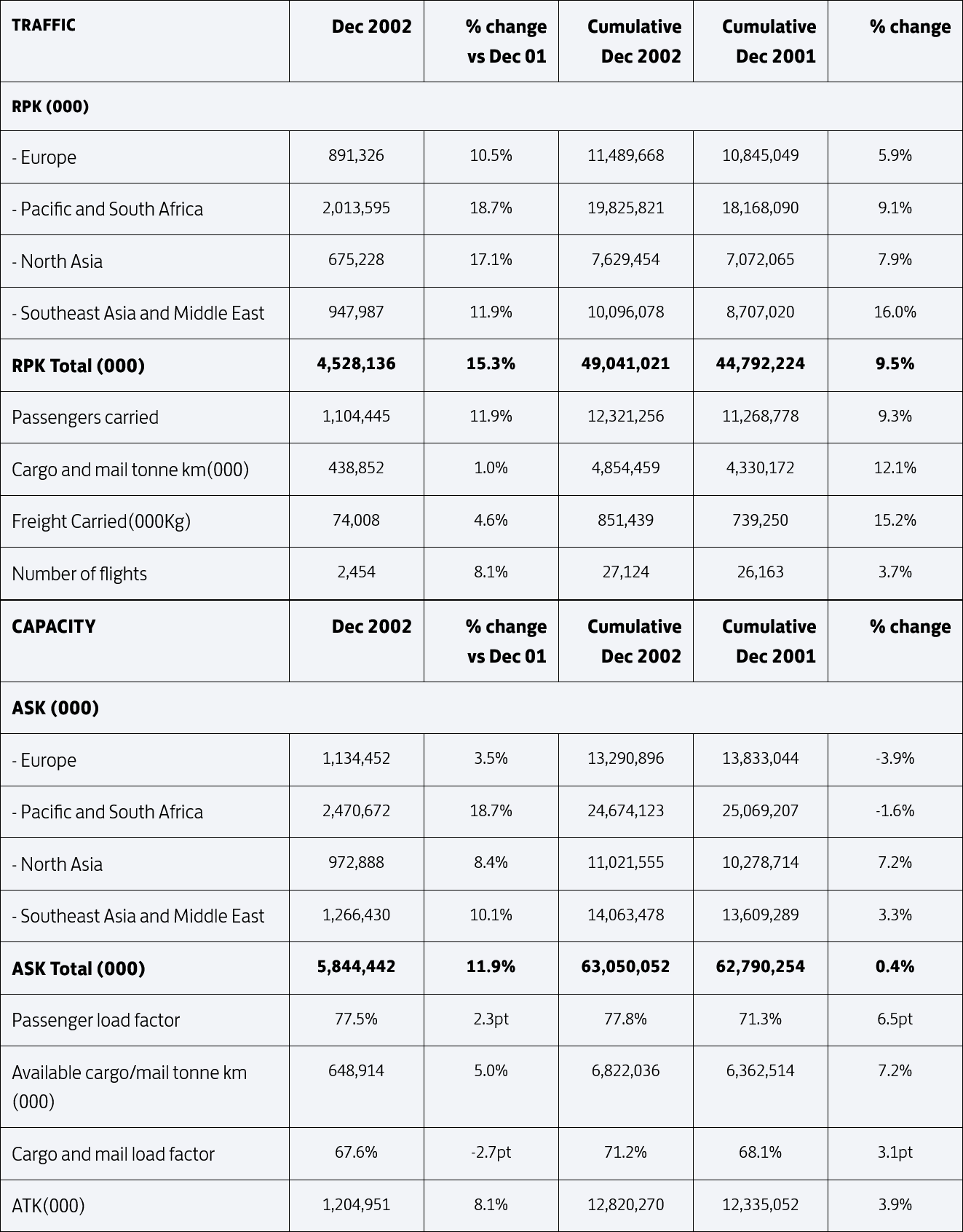Select Passengers carried value 1,104,445
The height and width of the screenshot is (1232, 963).
tap(357, 416)
